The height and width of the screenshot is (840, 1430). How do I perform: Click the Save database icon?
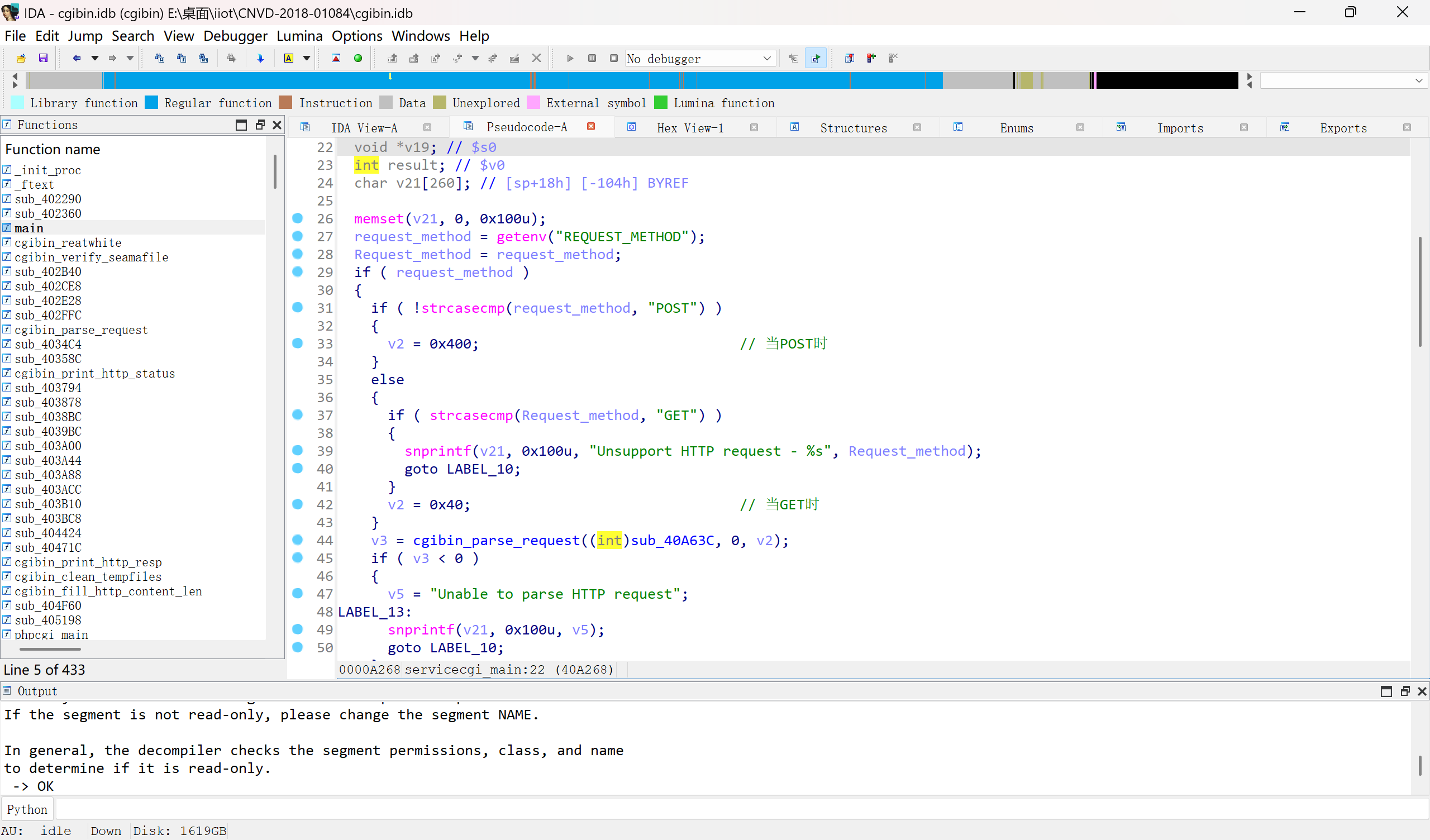coord(43,58)
